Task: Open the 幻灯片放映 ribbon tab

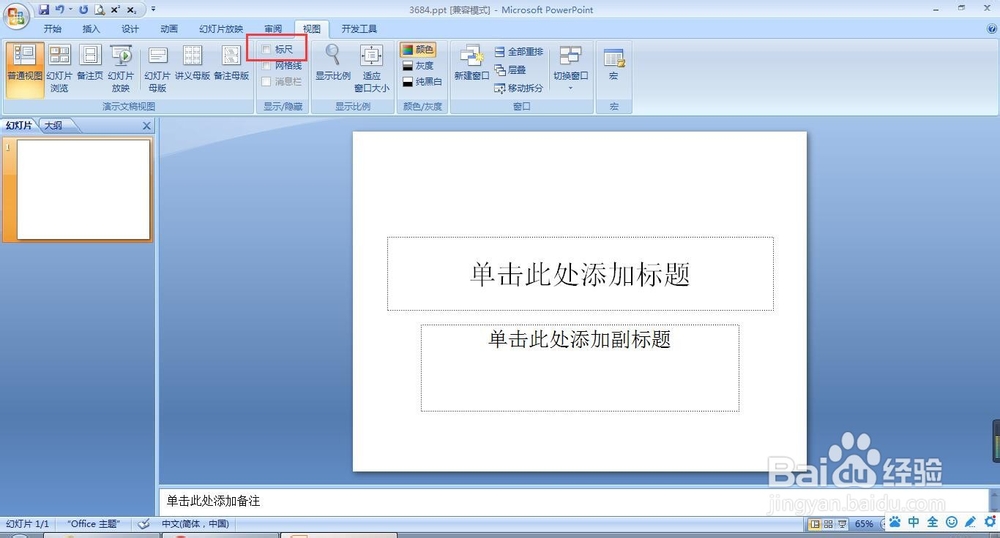Action: point(221,29)
